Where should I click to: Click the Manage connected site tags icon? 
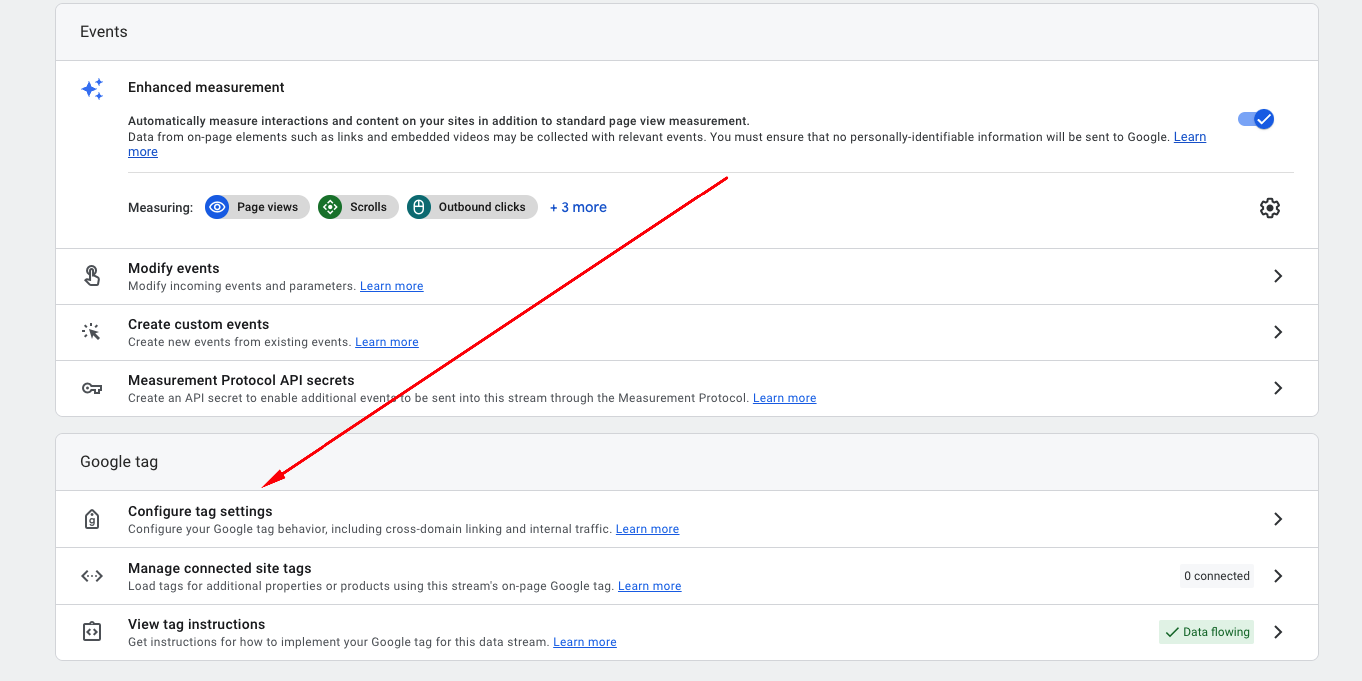tap(92, 576)
